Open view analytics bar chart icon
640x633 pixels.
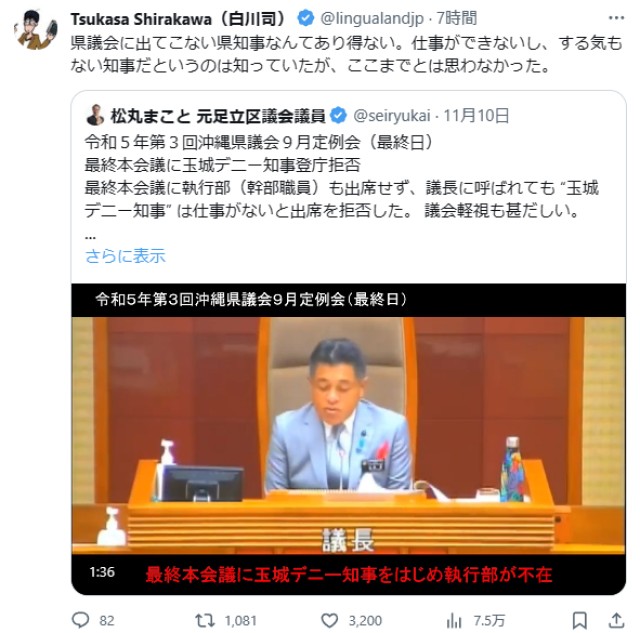(454, 621)
